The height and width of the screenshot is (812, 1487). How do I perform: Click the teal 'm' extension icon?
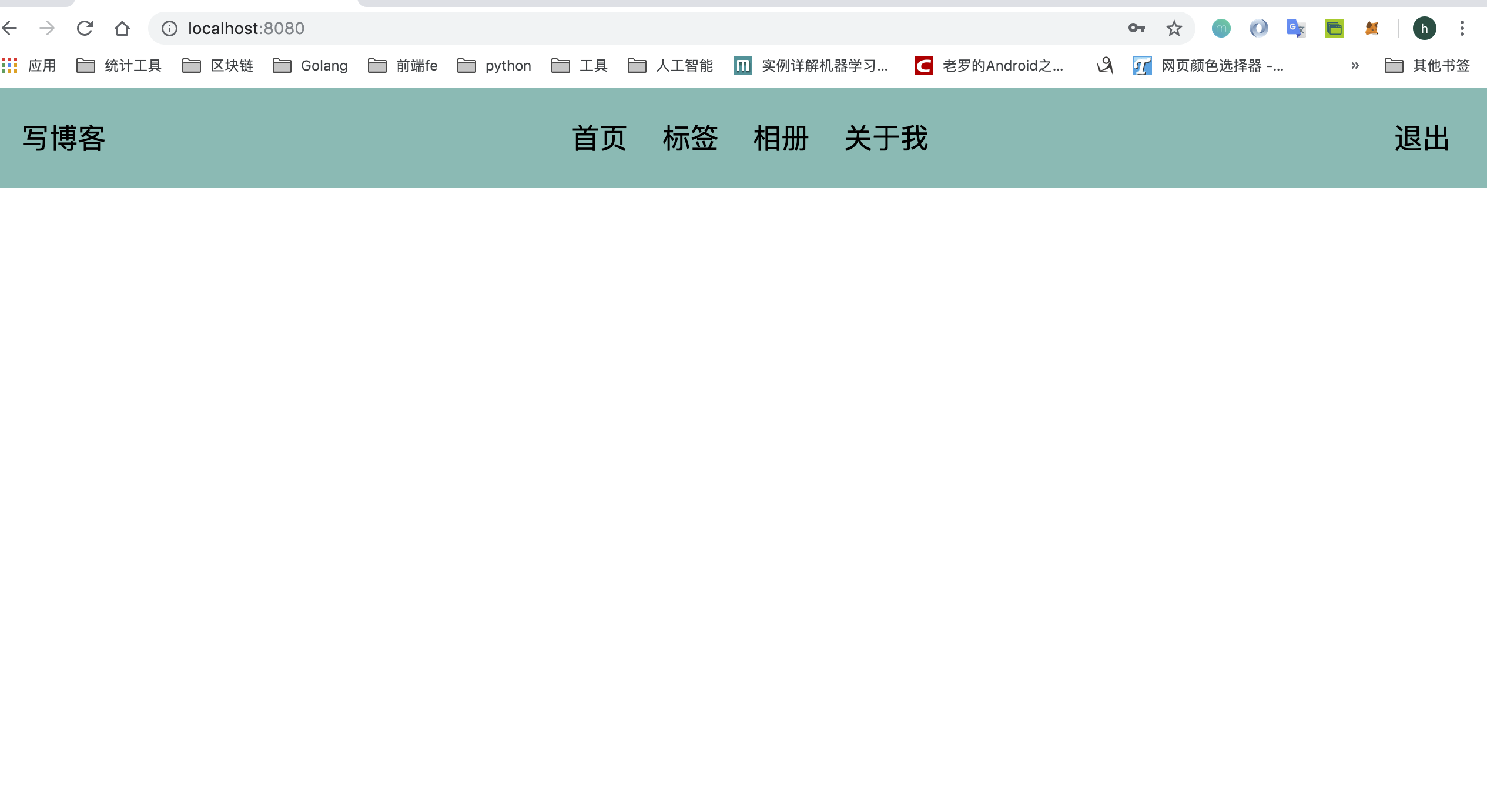point(1221,28)
